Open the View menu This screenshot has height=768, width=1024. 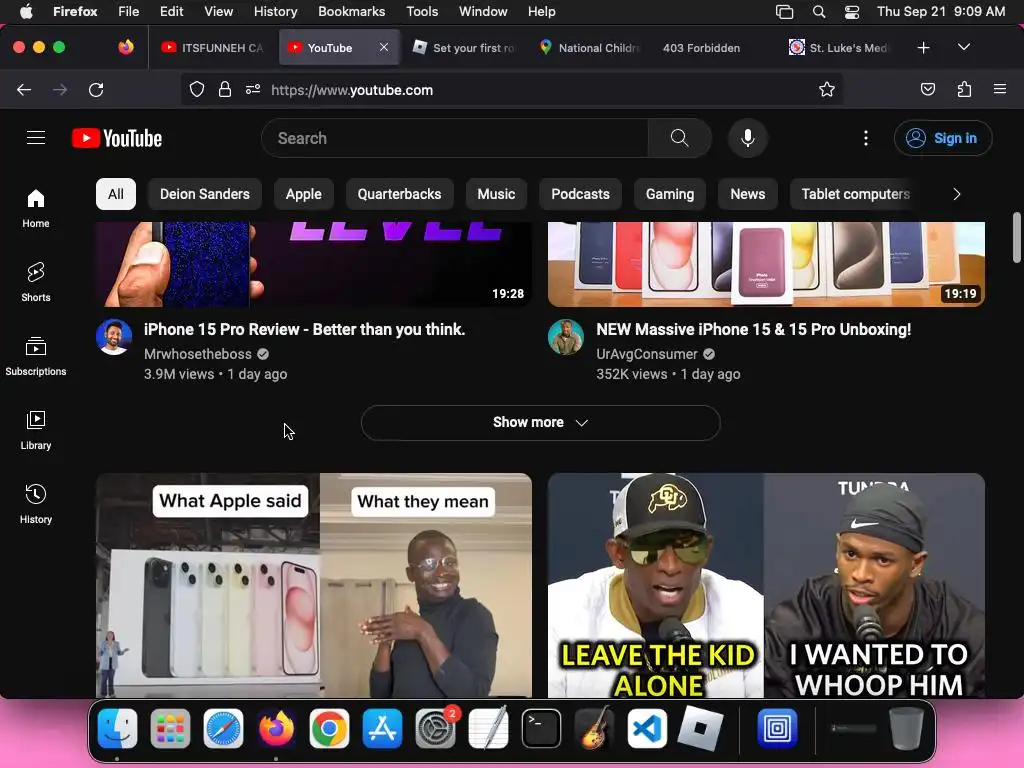click(218, 12)
